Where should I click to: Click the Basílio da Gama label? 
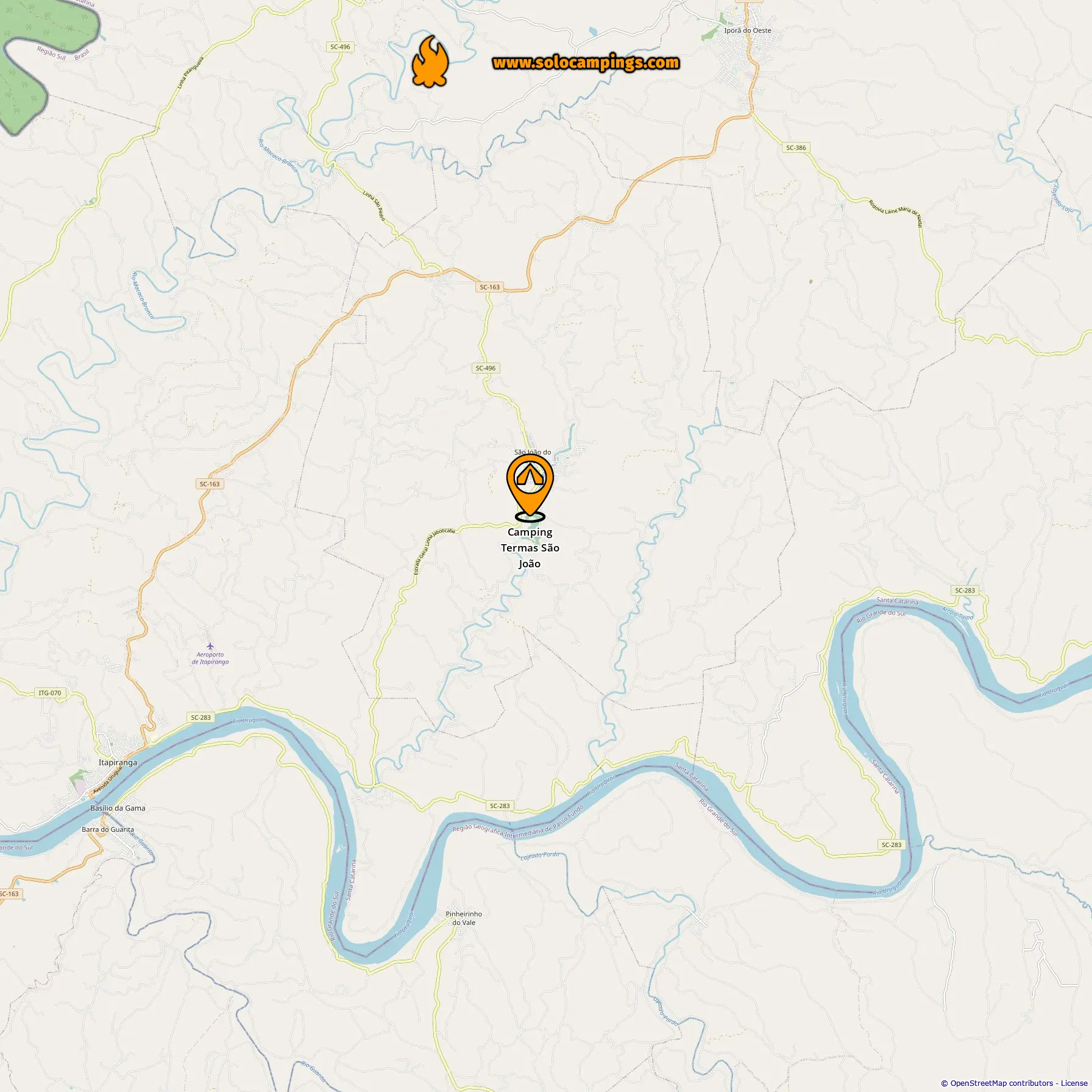118,808
